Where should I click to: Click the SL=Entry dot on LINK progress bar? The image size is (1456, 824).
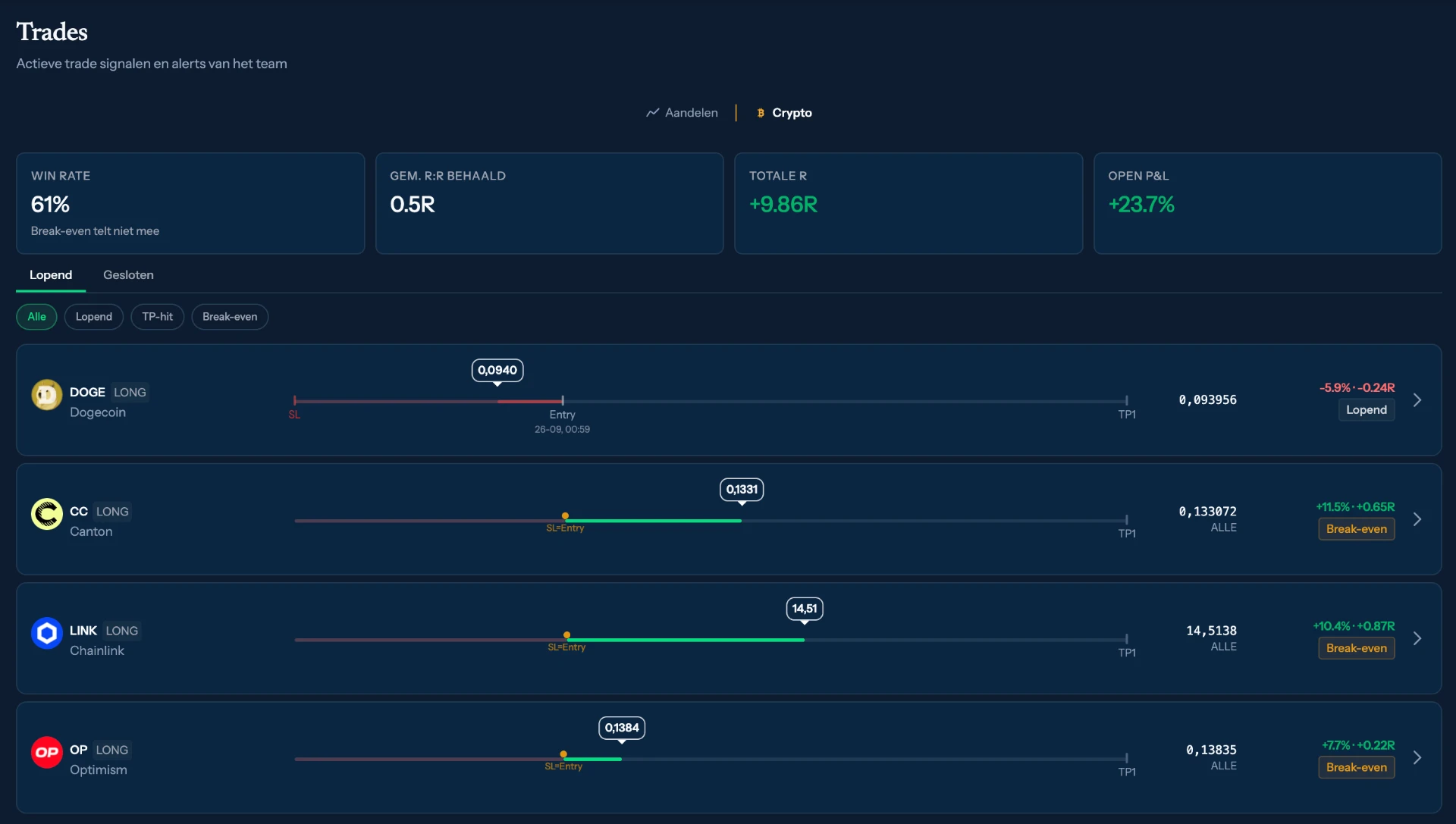click(566, 635)
